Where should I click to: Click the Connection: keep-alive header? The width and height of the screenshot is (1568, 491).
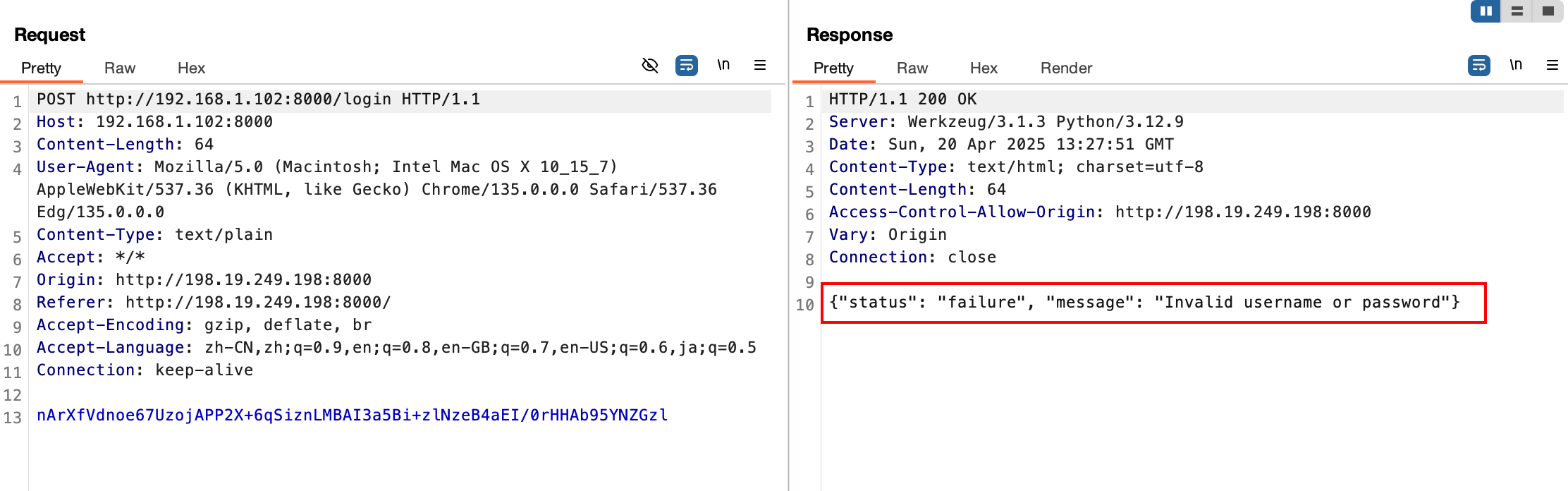pos(145,370)
